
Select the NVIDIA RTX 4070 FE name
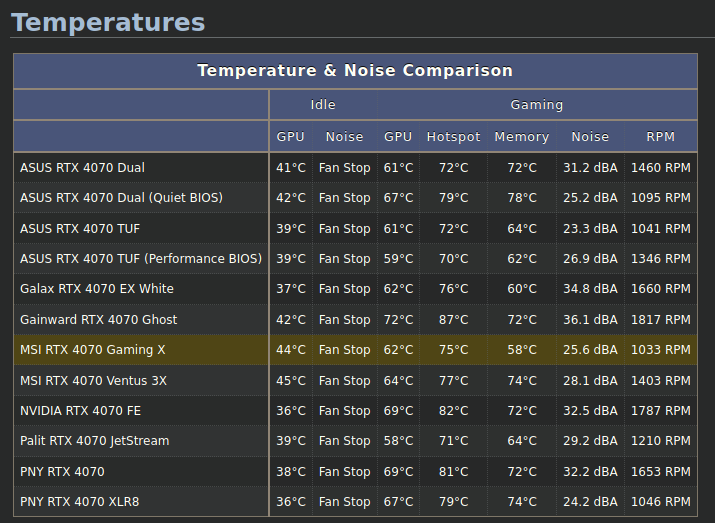coord(80,411)
